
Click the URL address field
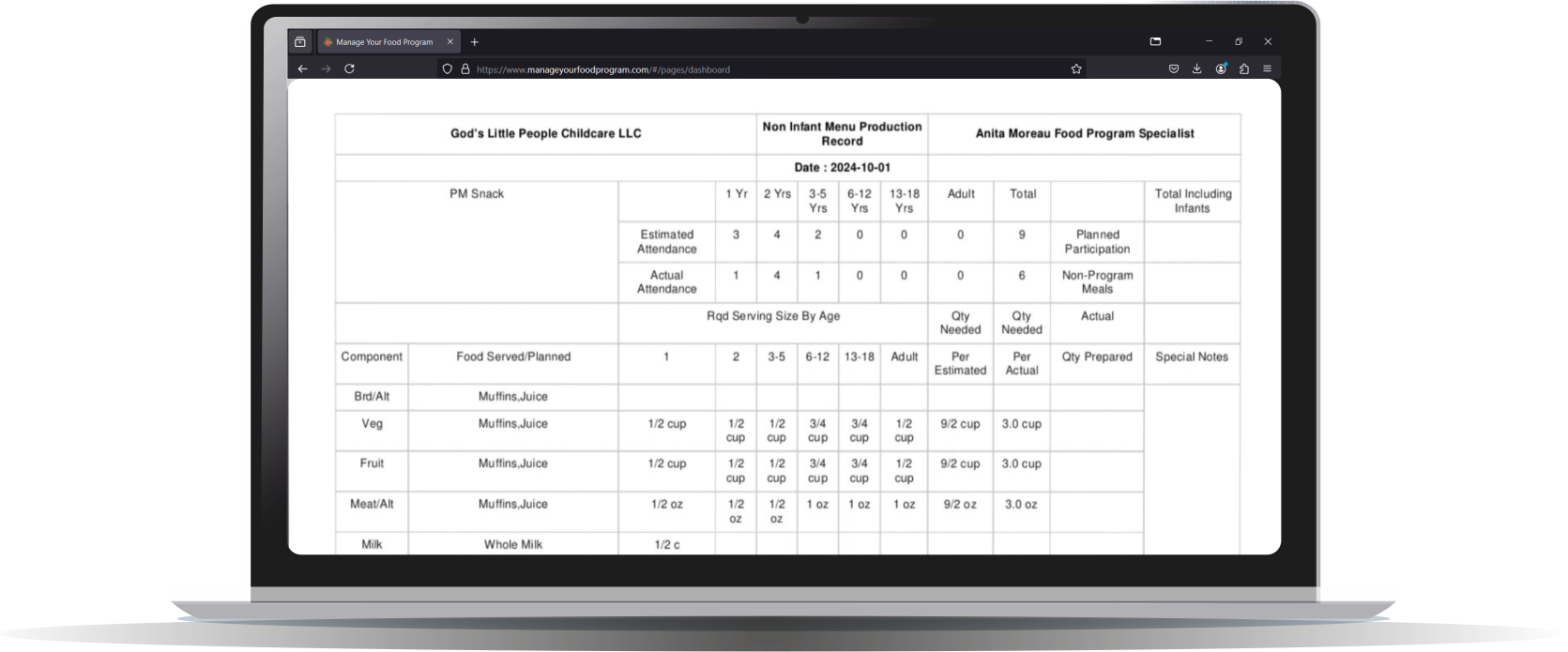tap(751, 69)
